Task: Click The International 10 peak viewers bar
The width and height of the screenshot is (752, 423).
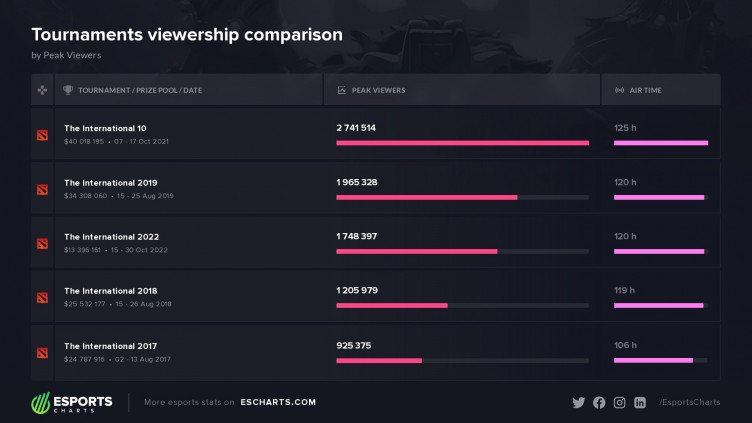Action: pyautogui.click(x=462, y=143)
